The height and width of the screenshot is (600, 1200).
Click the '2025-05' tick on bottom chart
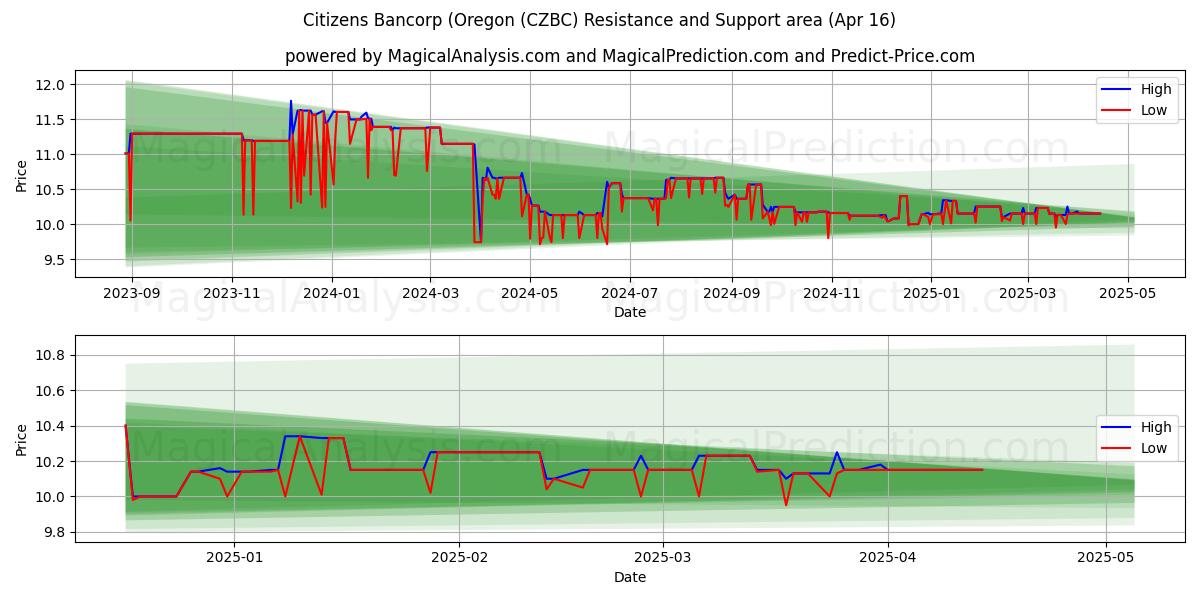[x=1106, y=558]
